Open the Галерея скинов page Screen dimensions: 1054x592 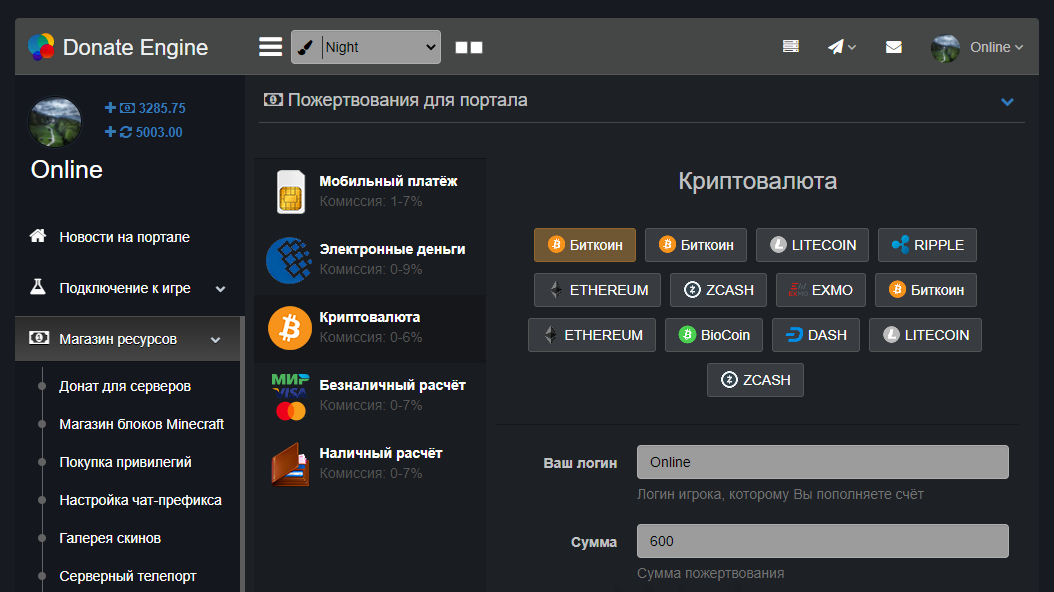tap(110, 538)
